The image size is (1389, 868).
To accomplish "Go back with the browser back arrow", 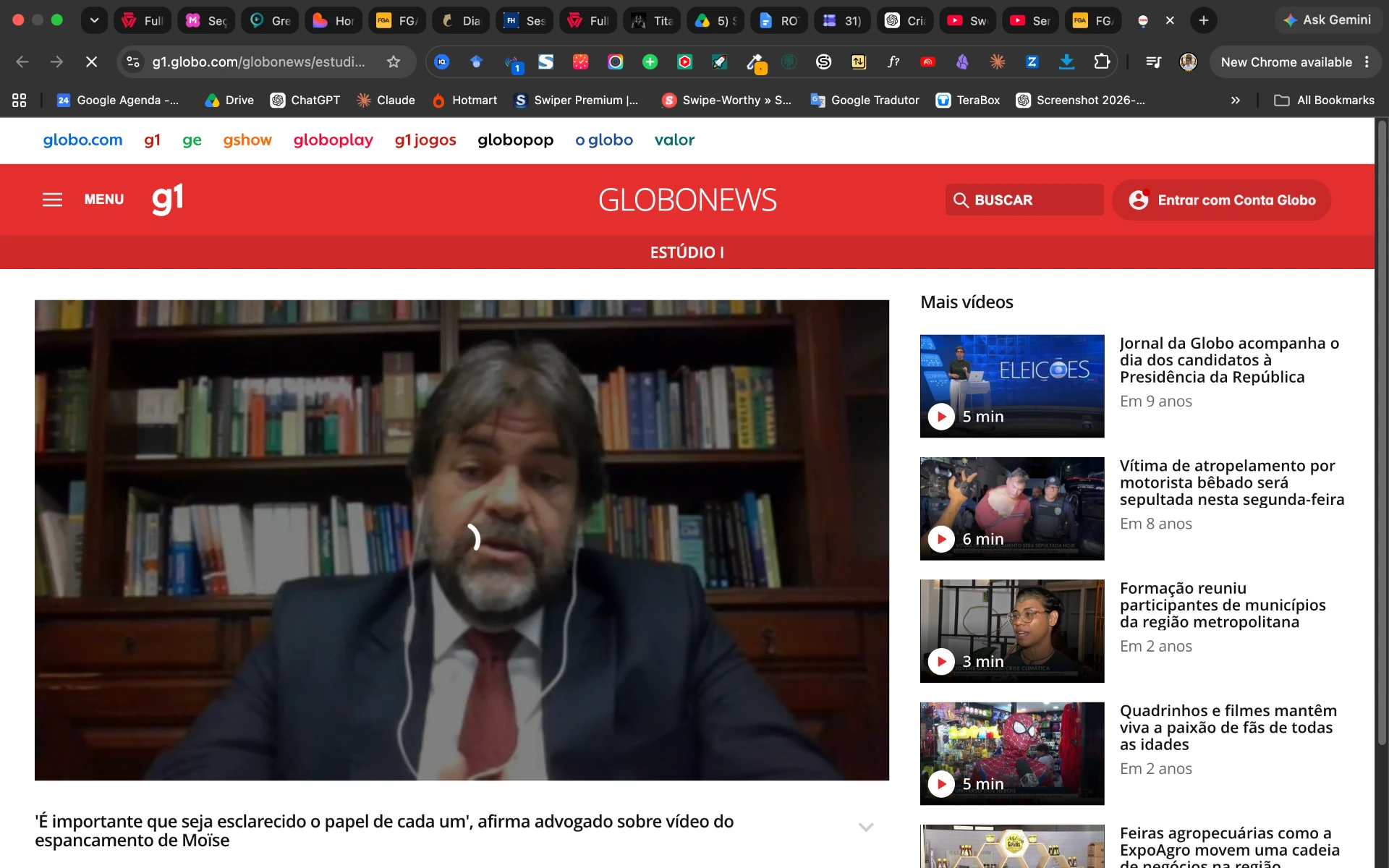I will coord(22,62).
